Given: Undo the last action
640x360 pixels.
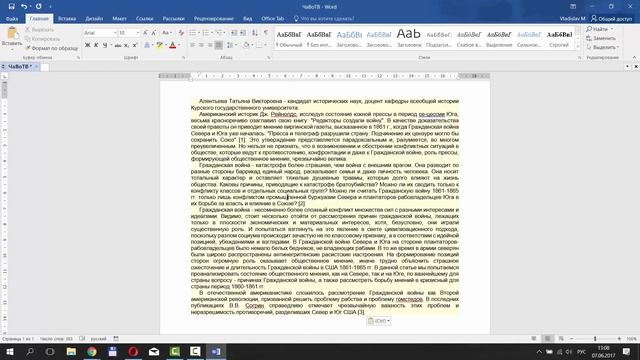Looking at the screenshot, I should pyautogui.click(x=24, y=6).
